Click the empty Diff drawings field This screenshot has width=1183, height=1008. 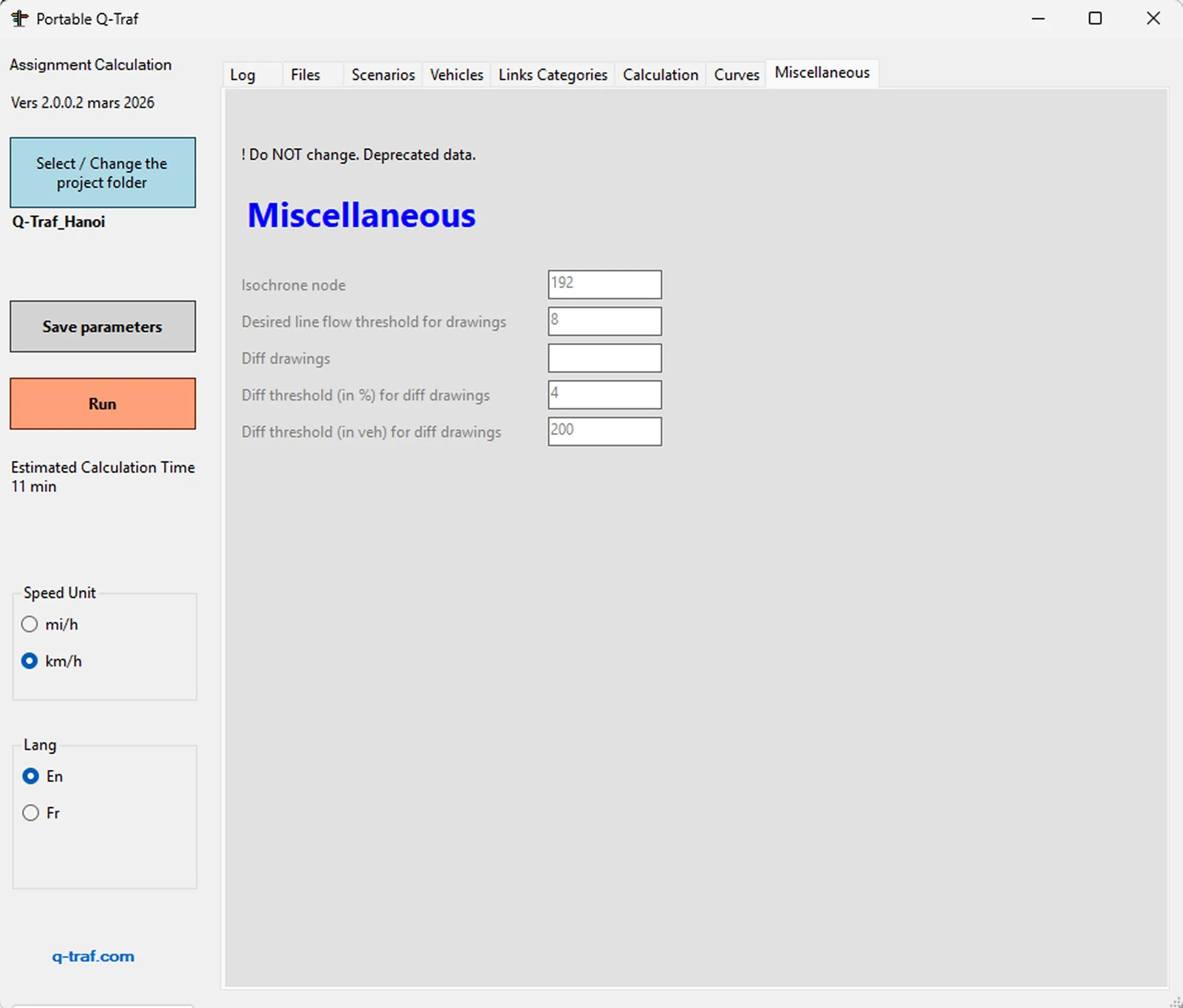pyautogui.click(x=605, y=358)
